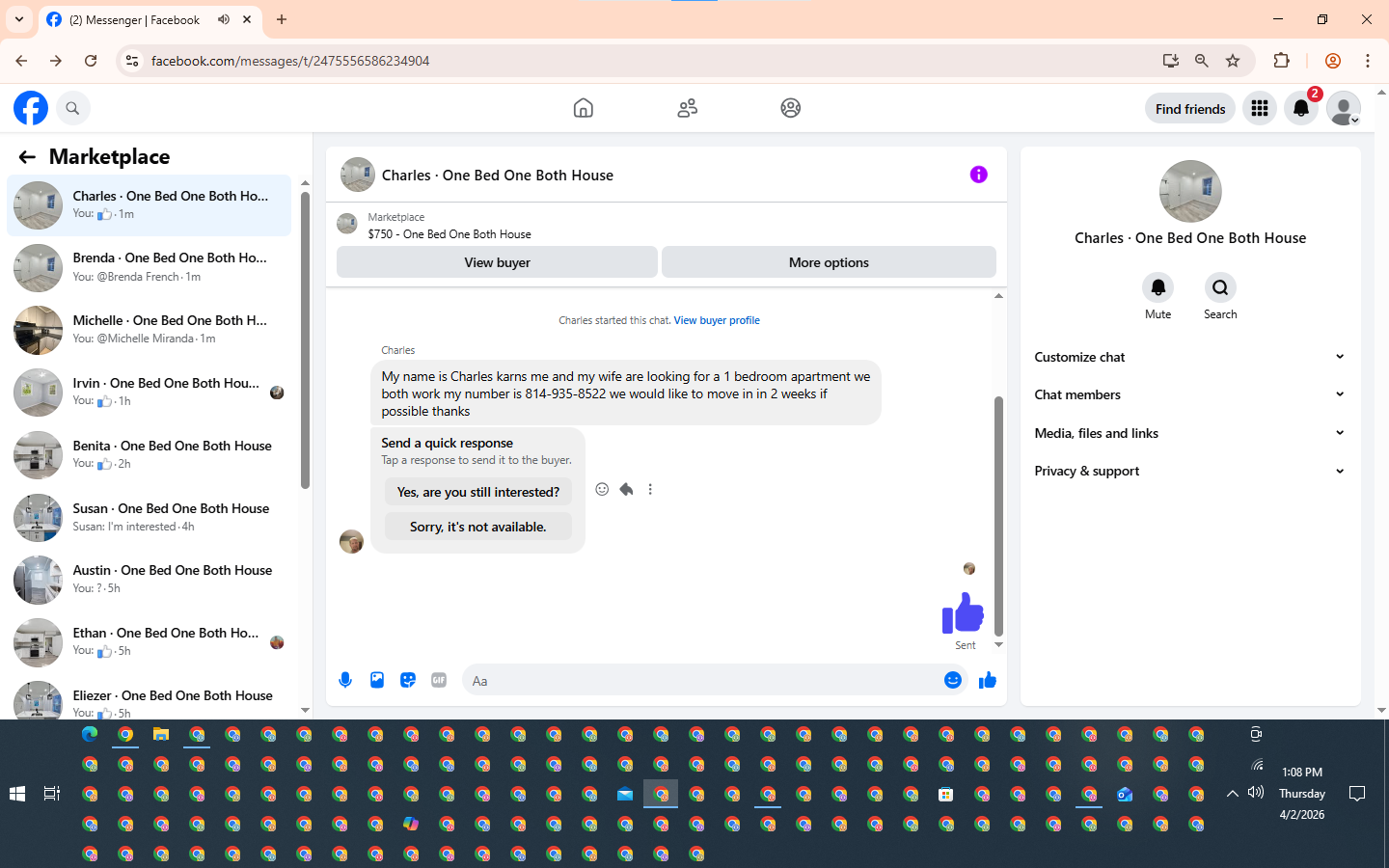Choose a sticker from the composer

pos(408,680)
